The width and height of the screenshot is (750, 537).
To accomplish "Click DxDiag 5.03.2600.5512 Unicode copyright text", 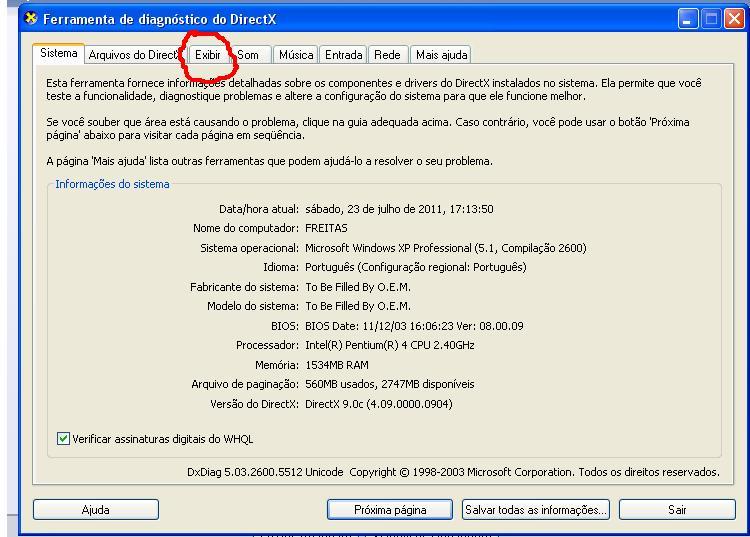I will pos(453,472).
